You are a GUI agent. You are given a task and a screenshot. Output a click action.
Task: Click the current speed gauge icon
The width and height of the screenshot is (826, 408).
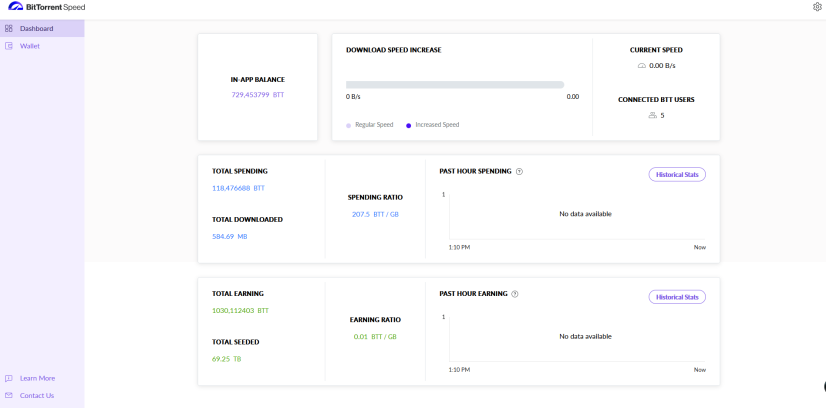[642, 66]
